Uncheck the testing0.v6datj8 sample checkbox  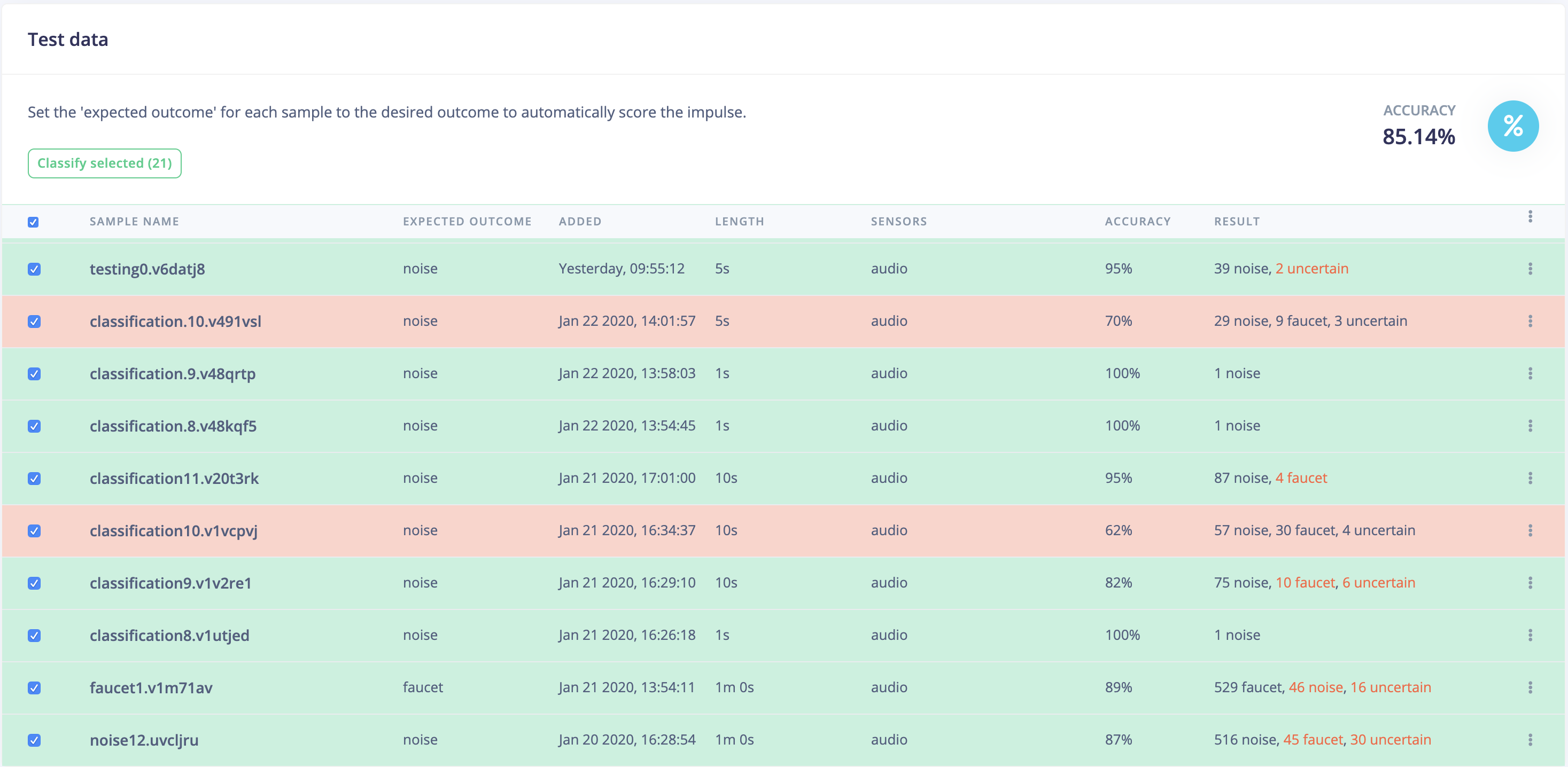34,269
